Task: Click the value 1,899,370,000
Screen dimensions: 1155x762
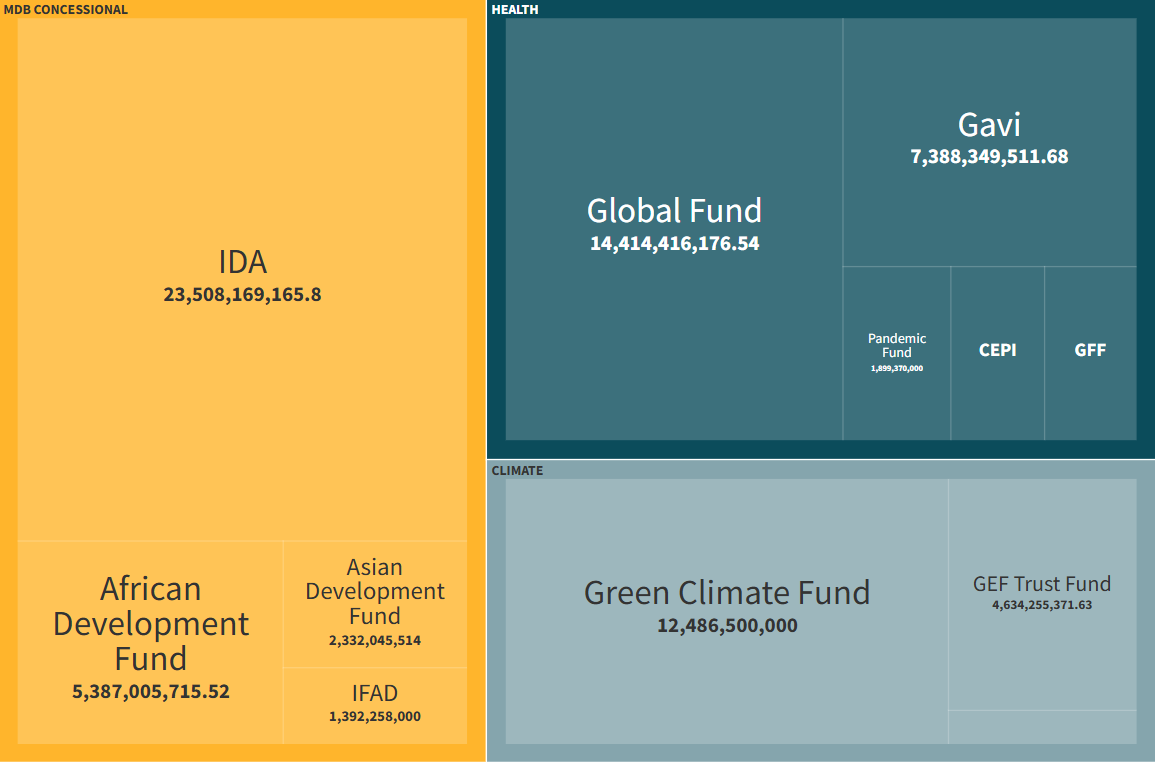Action: coord(896,368)
